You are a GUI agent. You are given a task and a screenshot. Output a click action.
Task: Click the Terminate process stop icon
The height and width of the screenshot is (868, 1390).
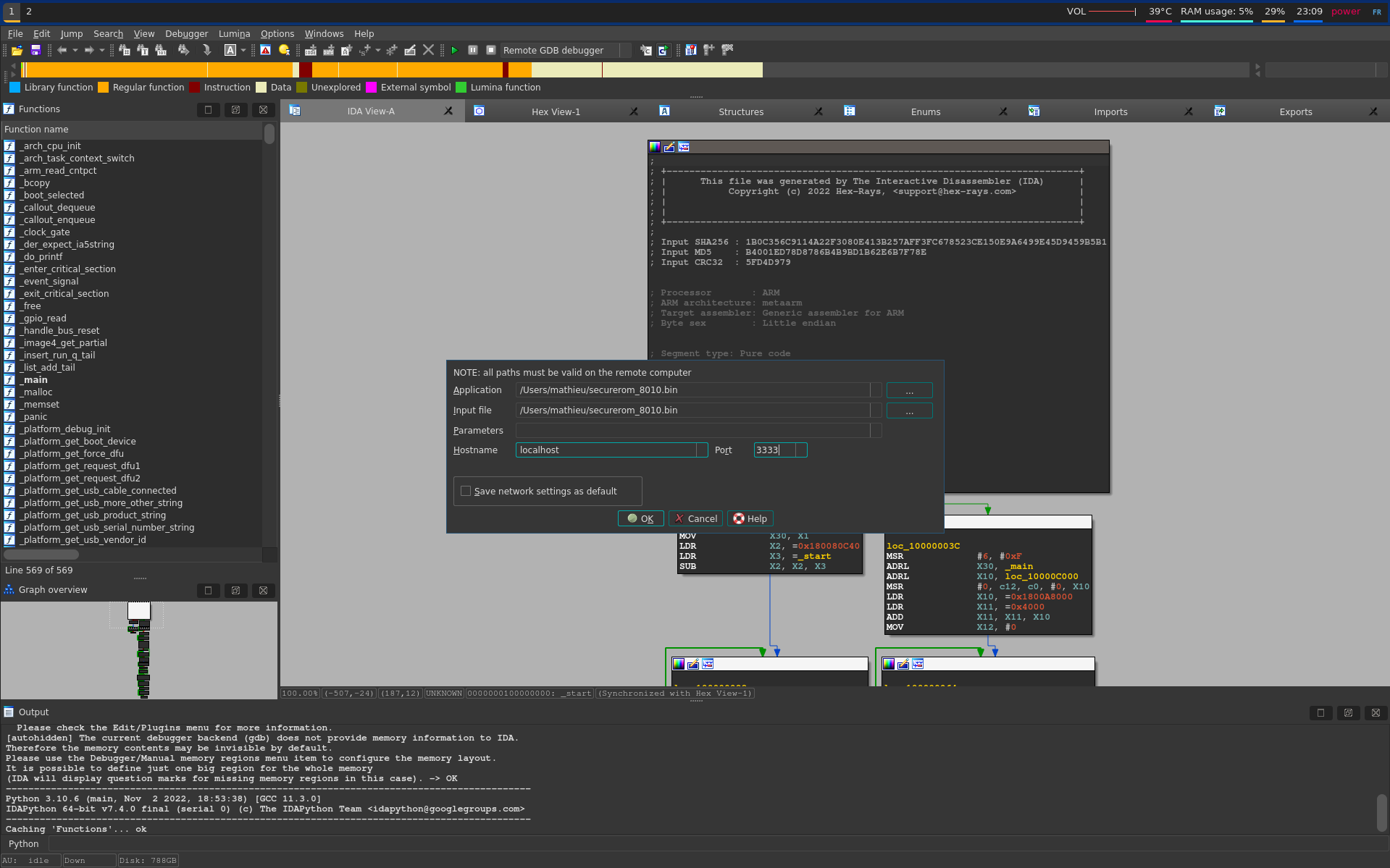(490, 50)
